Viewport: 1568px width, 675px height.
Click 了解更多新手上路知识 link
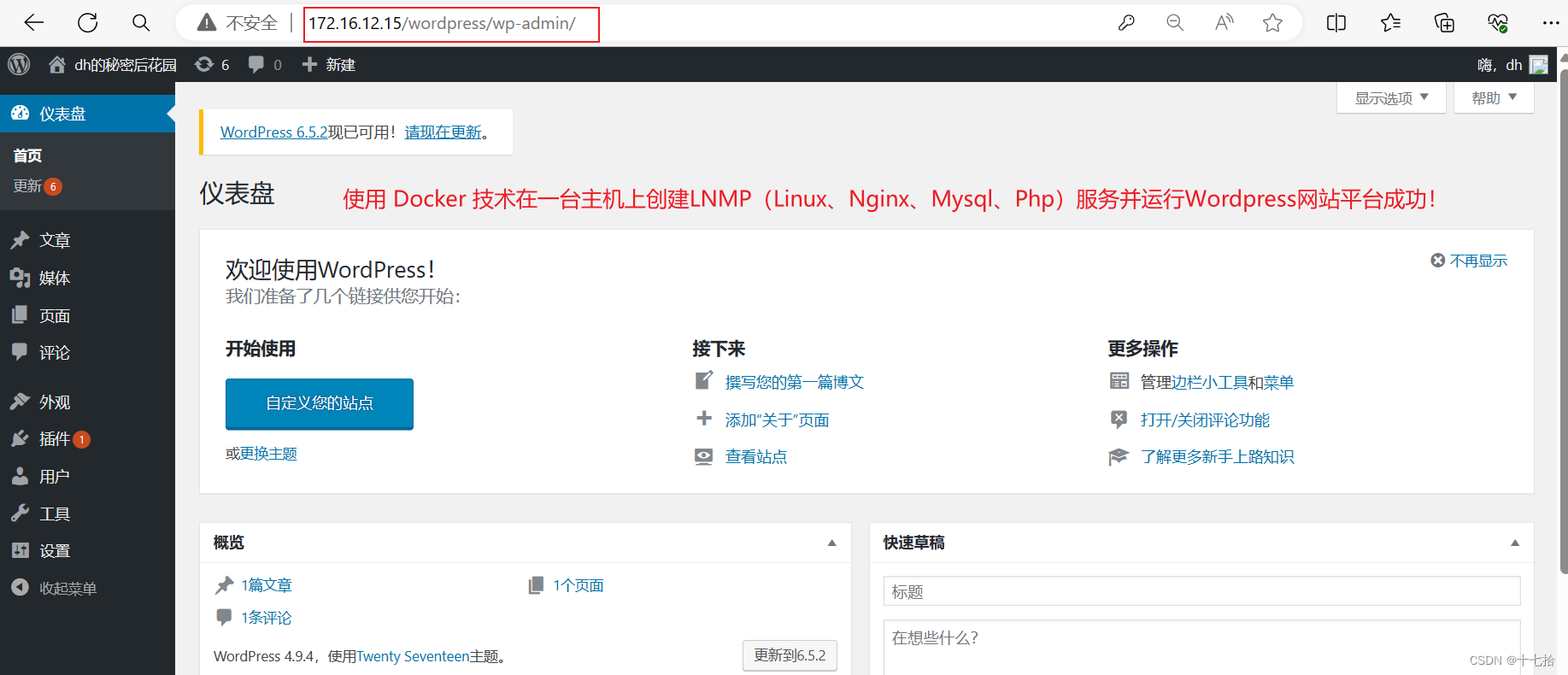pyautogui.click(x=1217, y=456)
